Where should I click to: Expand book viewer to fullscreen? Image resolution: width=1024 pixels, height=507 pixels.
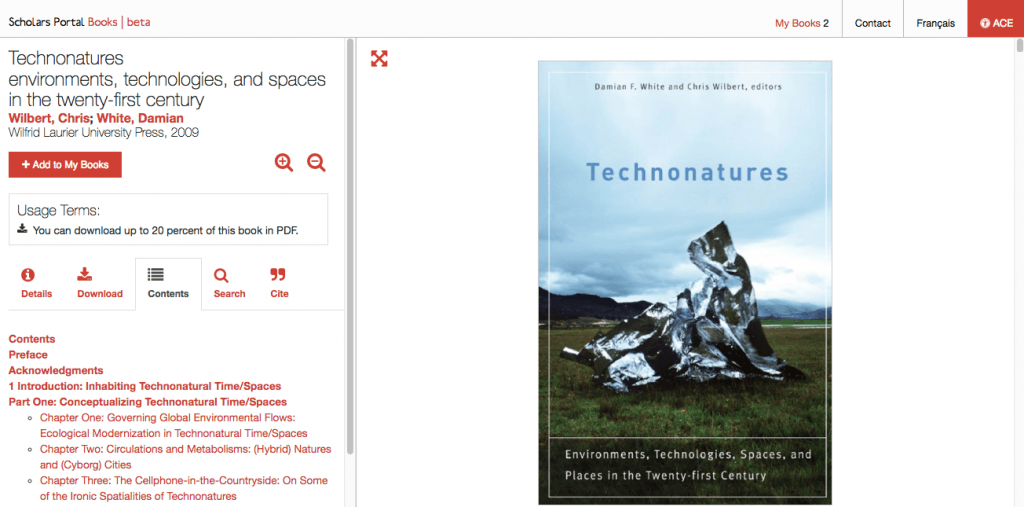(x=379, y=58)
